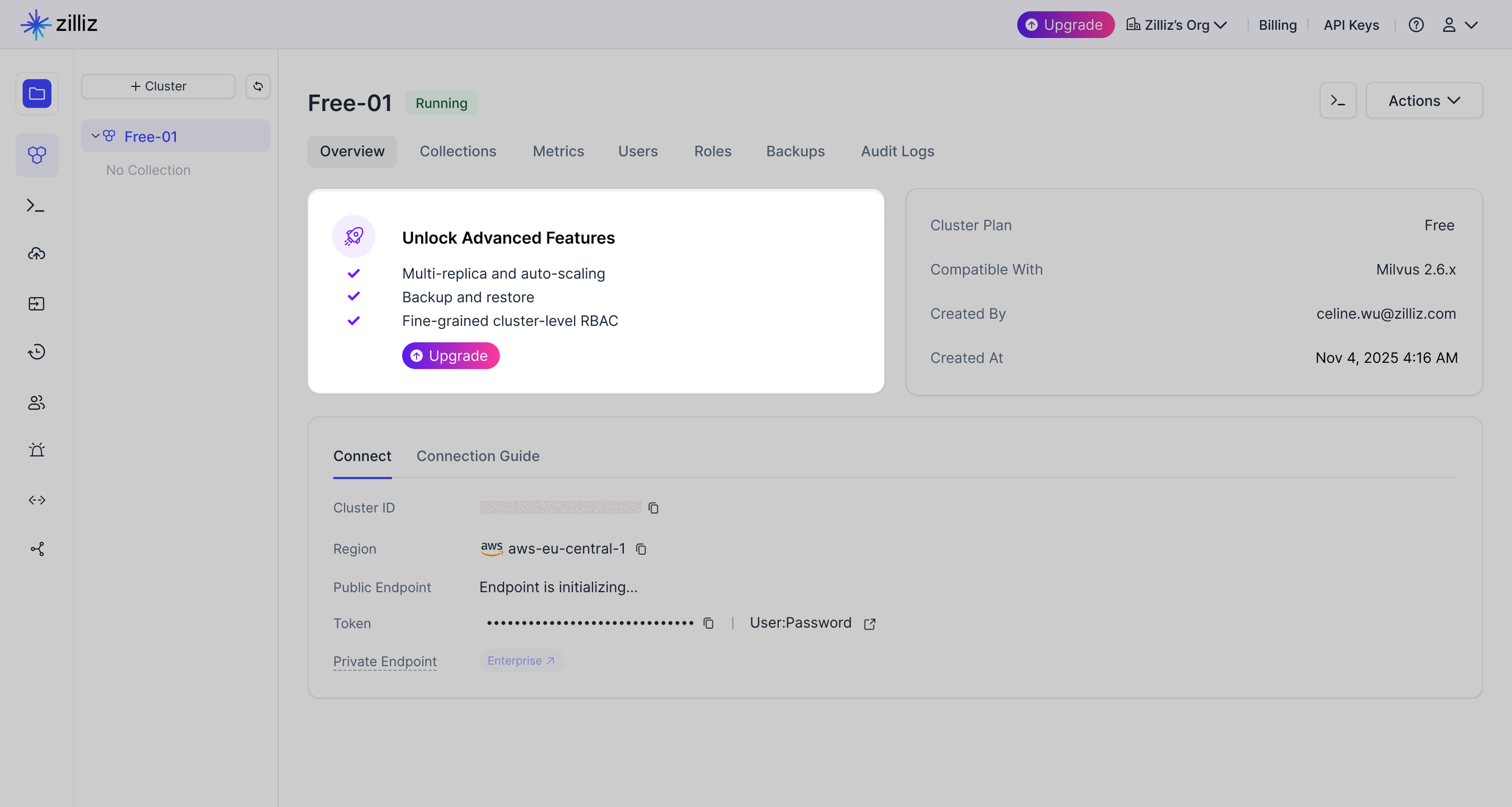Screen dimensions: 1512x807
Task: Click the alarm bell icon in sidebar
Action: 37,450
